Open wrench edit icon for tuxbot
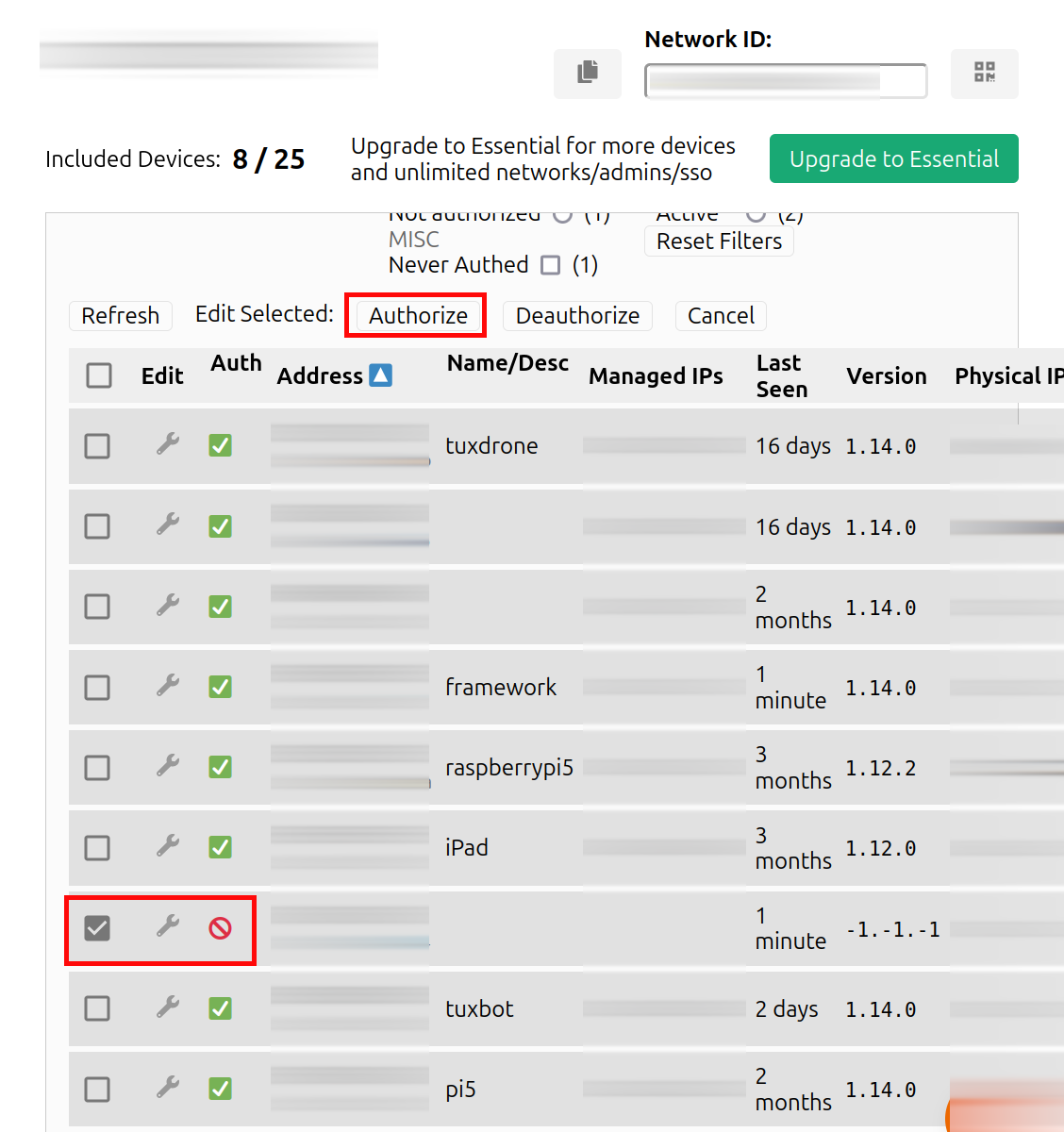Image resolution: width=1064 pixels, height=1132 pixels. [168, 1007]
